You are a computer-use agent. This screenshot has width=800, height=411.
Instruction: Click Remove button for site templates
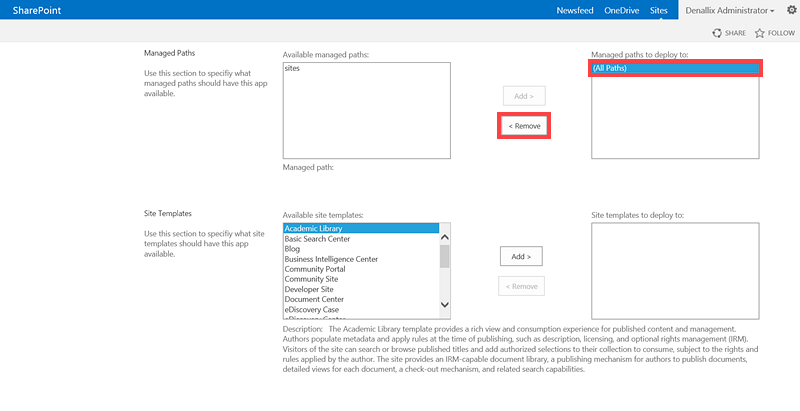[521, 286]
